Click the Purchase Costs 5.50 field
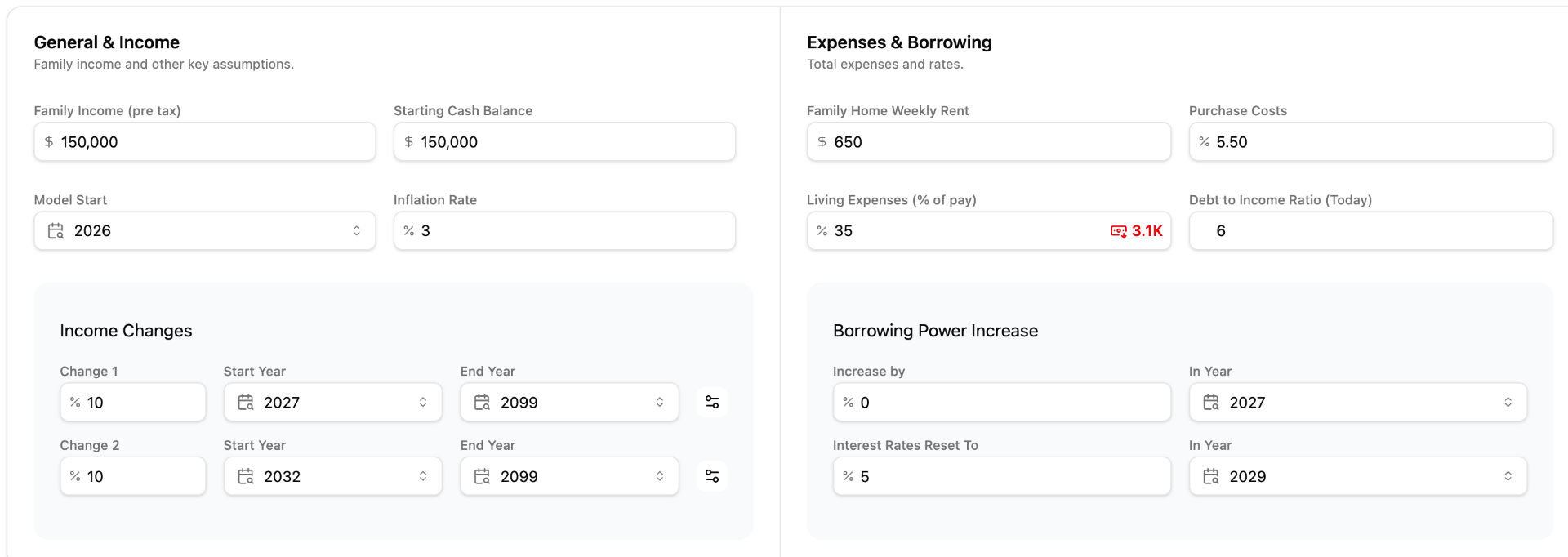This screenshot has width=1568, height=557. pos(1380,142)
